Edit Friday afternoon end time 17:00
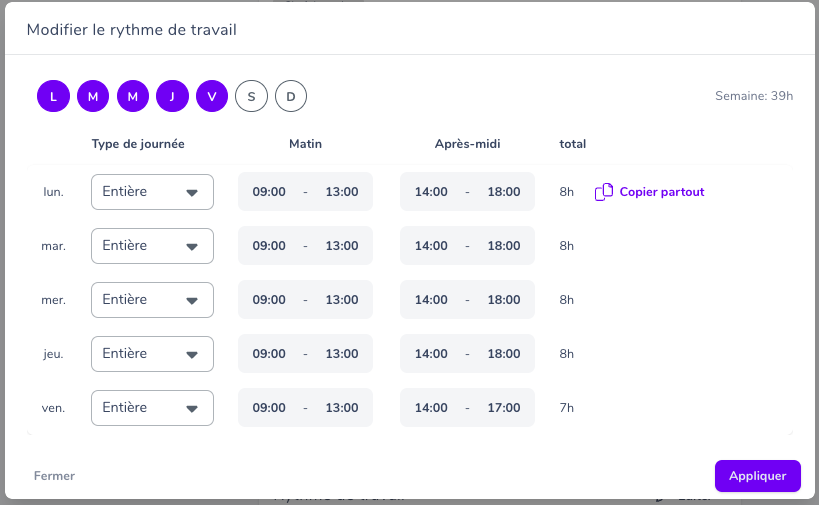 504,408
